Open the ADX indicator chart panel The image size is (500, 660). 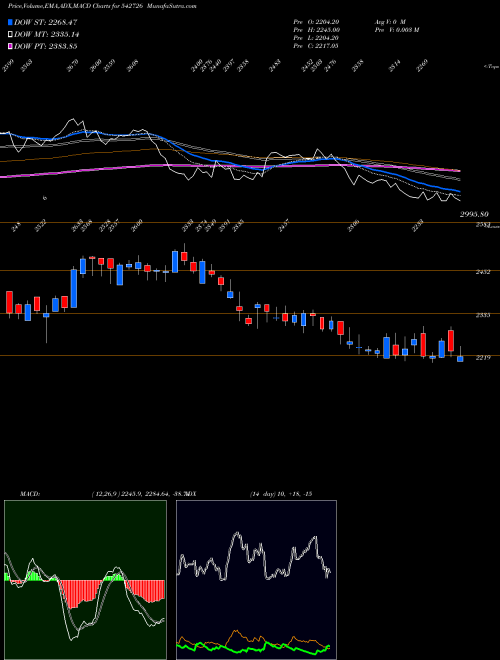coord(256,580)
